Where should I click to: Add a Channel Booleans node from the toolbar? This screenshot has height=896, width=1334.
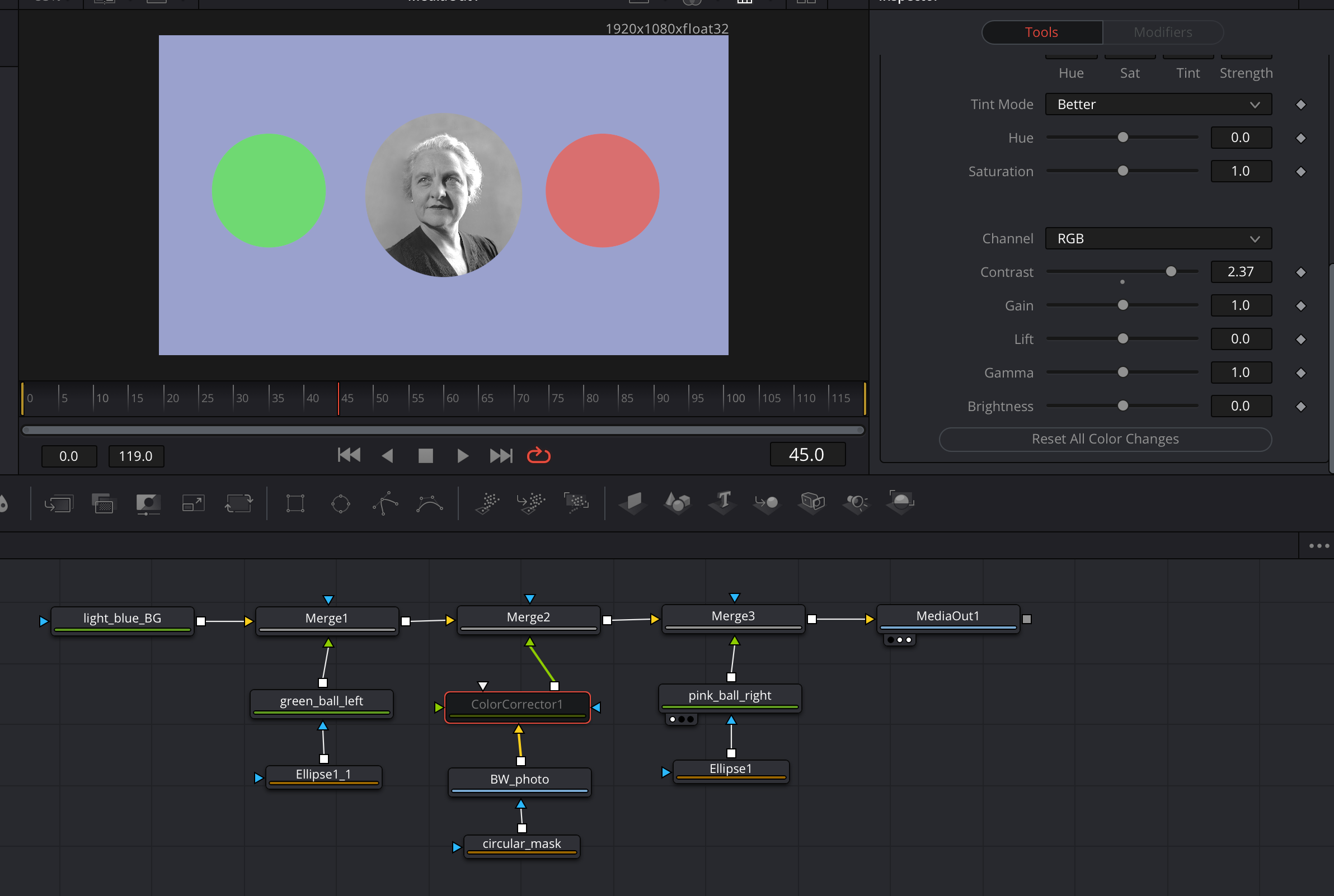click(x=104, y=503)
